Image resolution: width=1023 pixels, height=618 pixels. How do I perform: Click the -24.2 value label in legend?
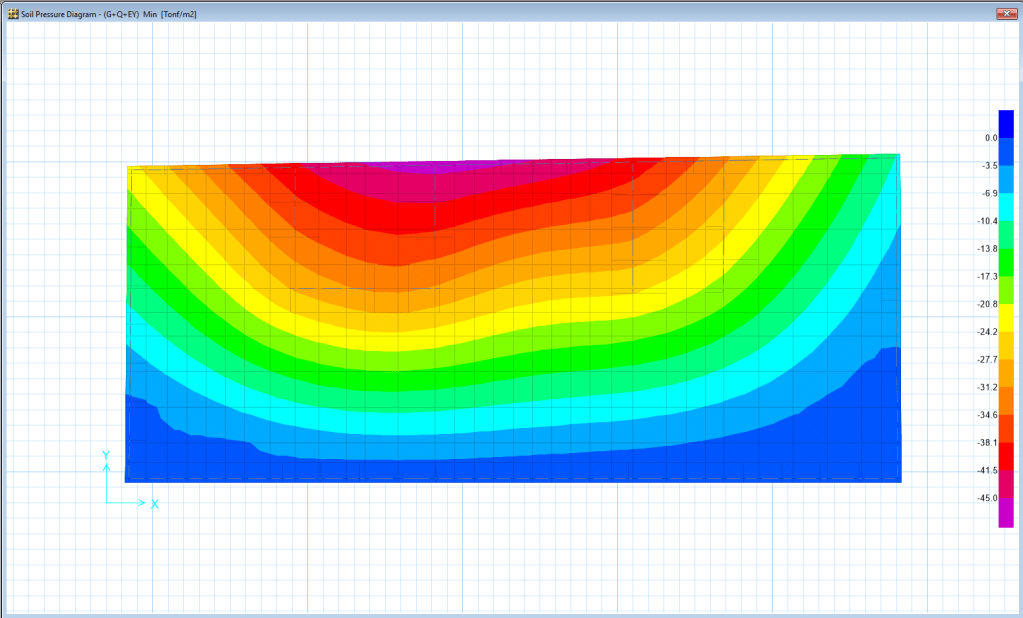987,331
